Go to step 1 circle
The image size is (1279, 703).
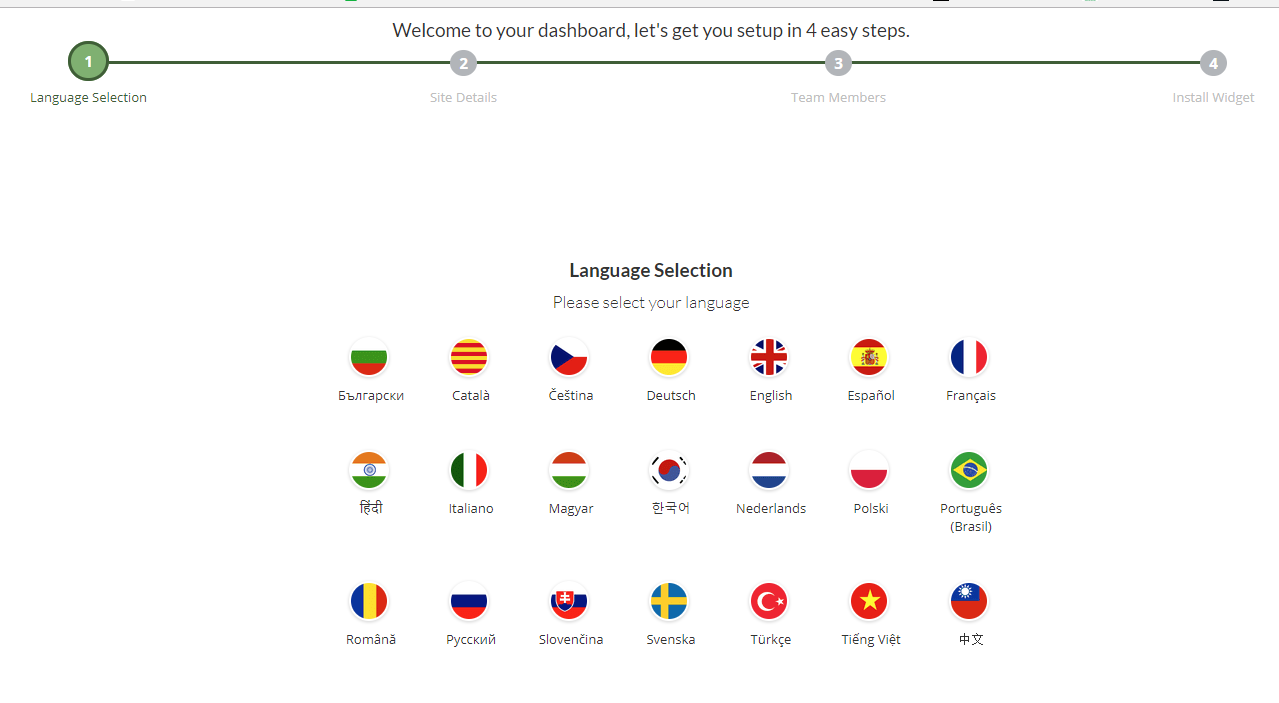click(88, 62)
